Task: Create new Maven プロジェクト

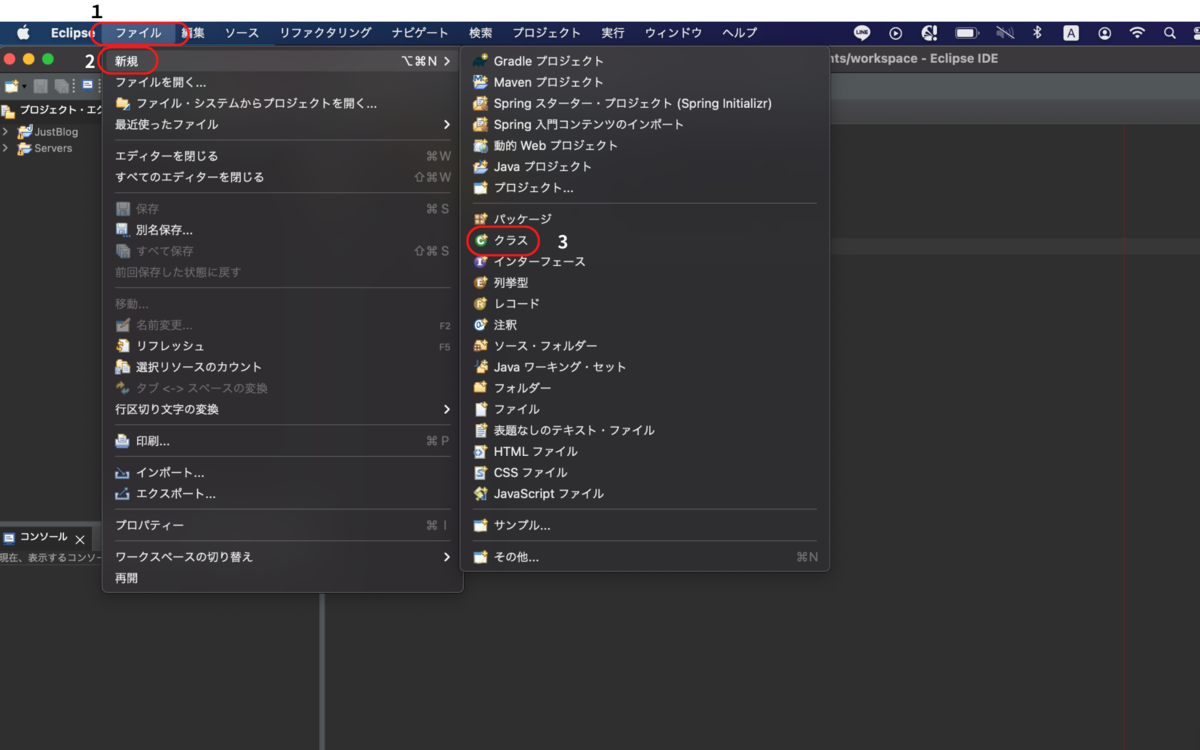Action: click(x=645, y=82)
